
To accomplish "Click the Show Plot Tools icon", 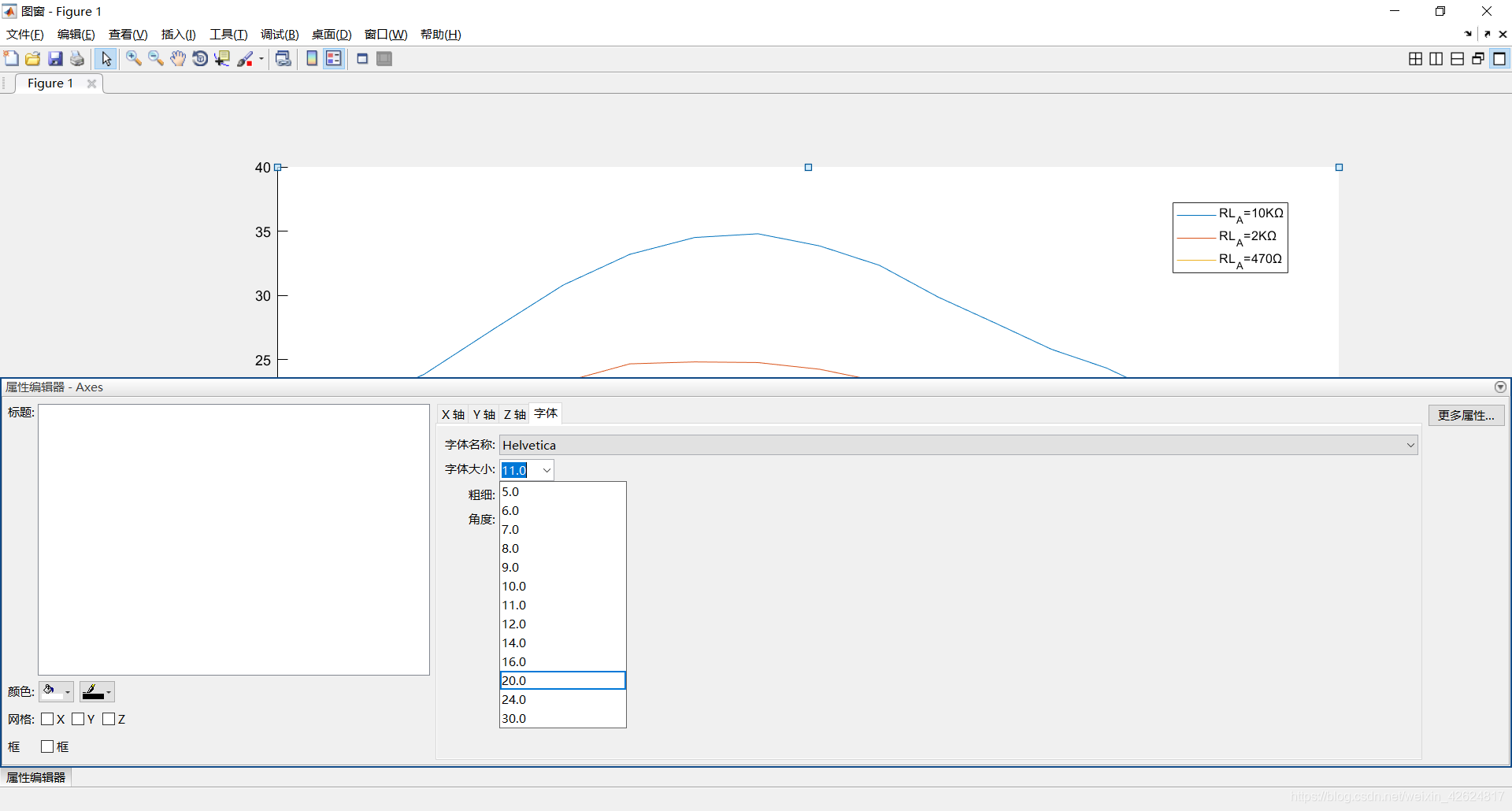I will pyautogui.click(x=384, y=58).
